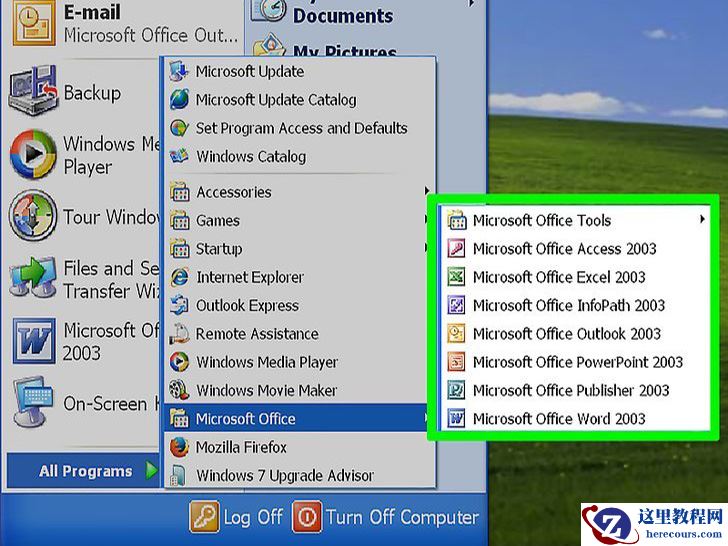Viewport: 728px width, 546px height.
Task: Click the E-mail Outlook icon at the top
Action: click(x=33, y=23)
